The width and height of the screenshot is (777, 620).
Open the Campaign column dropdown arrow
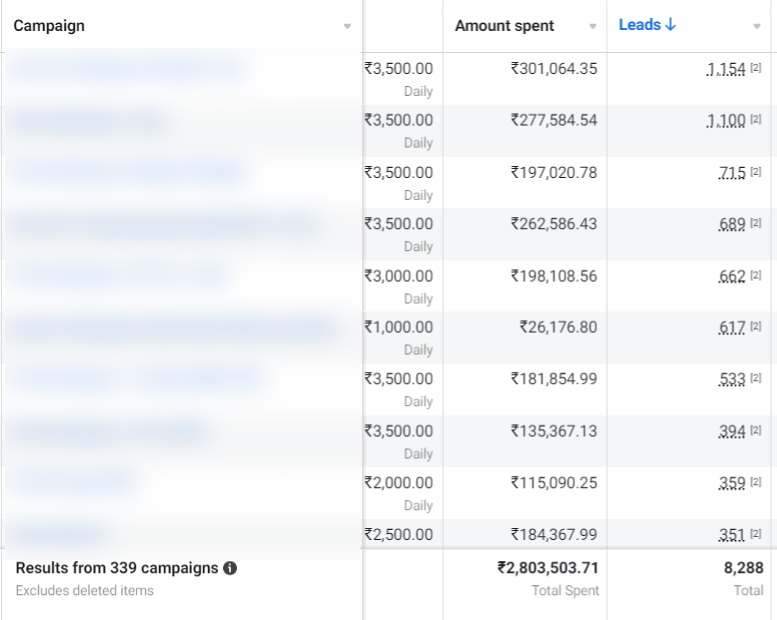coord(347,26)
